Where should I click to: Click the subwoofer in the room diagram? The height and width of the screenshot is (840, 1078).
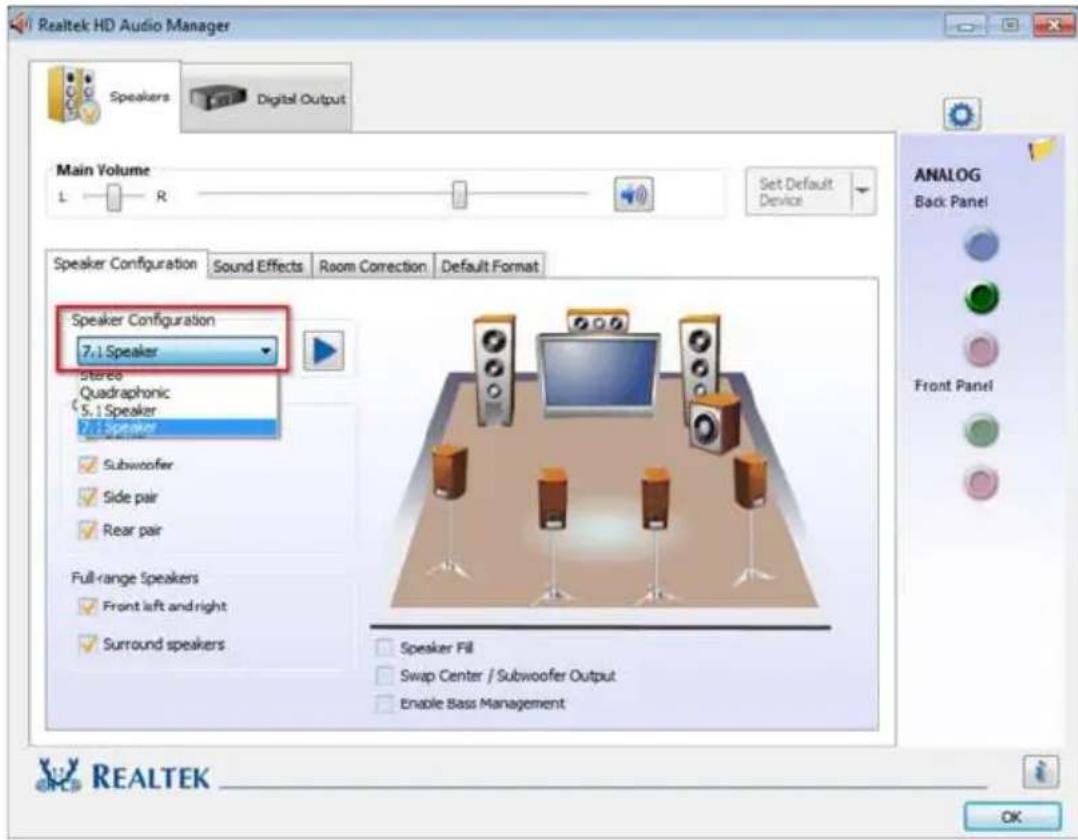coord(715,423)
